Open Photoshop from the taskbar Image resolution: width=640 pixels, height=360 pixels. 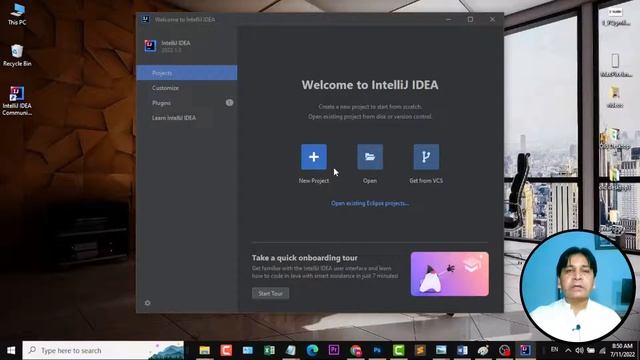(377, 350)
